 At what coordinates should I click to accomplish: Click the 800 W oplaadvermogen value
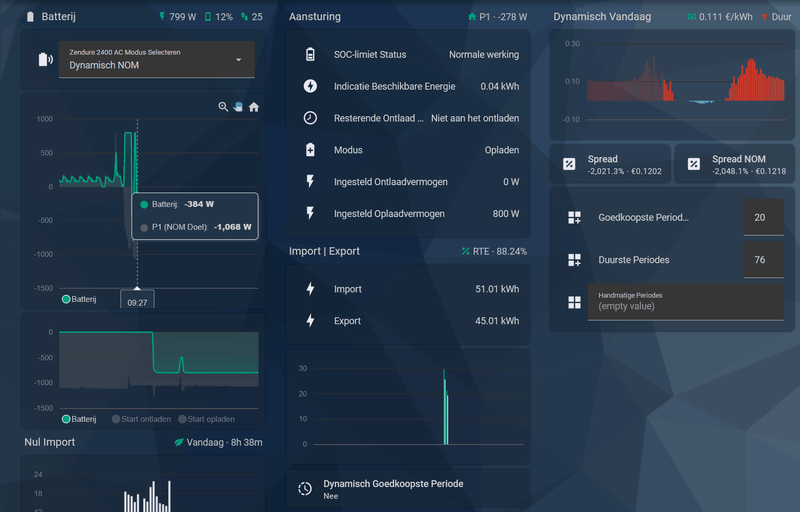pos(506,214)
